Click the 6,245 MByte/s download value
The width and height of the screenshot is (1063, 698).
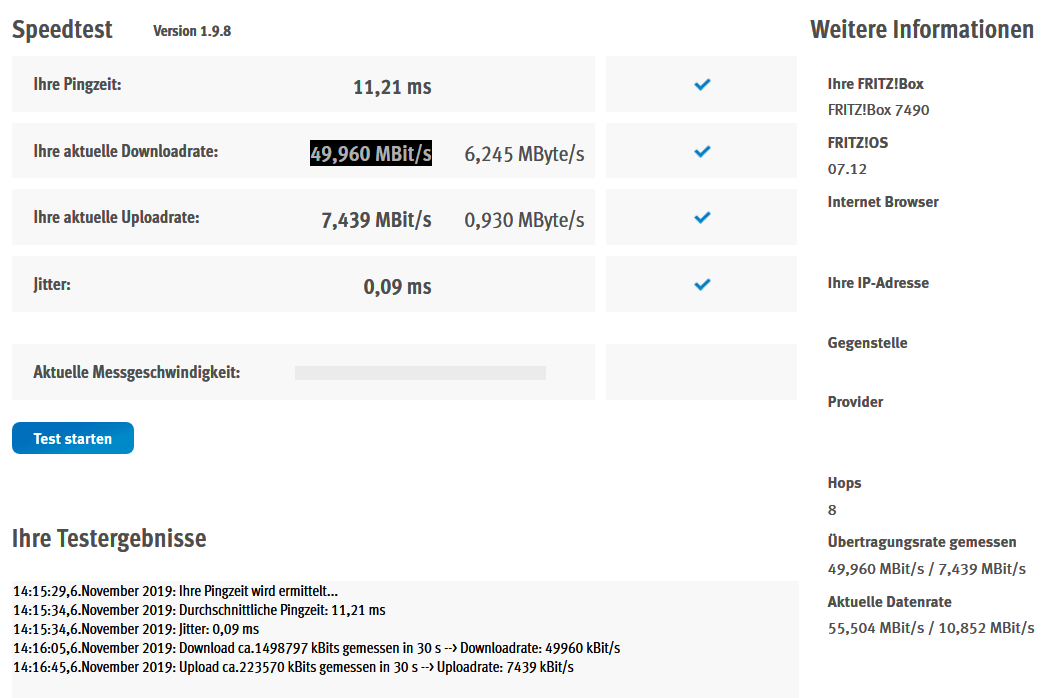(524, 154)
